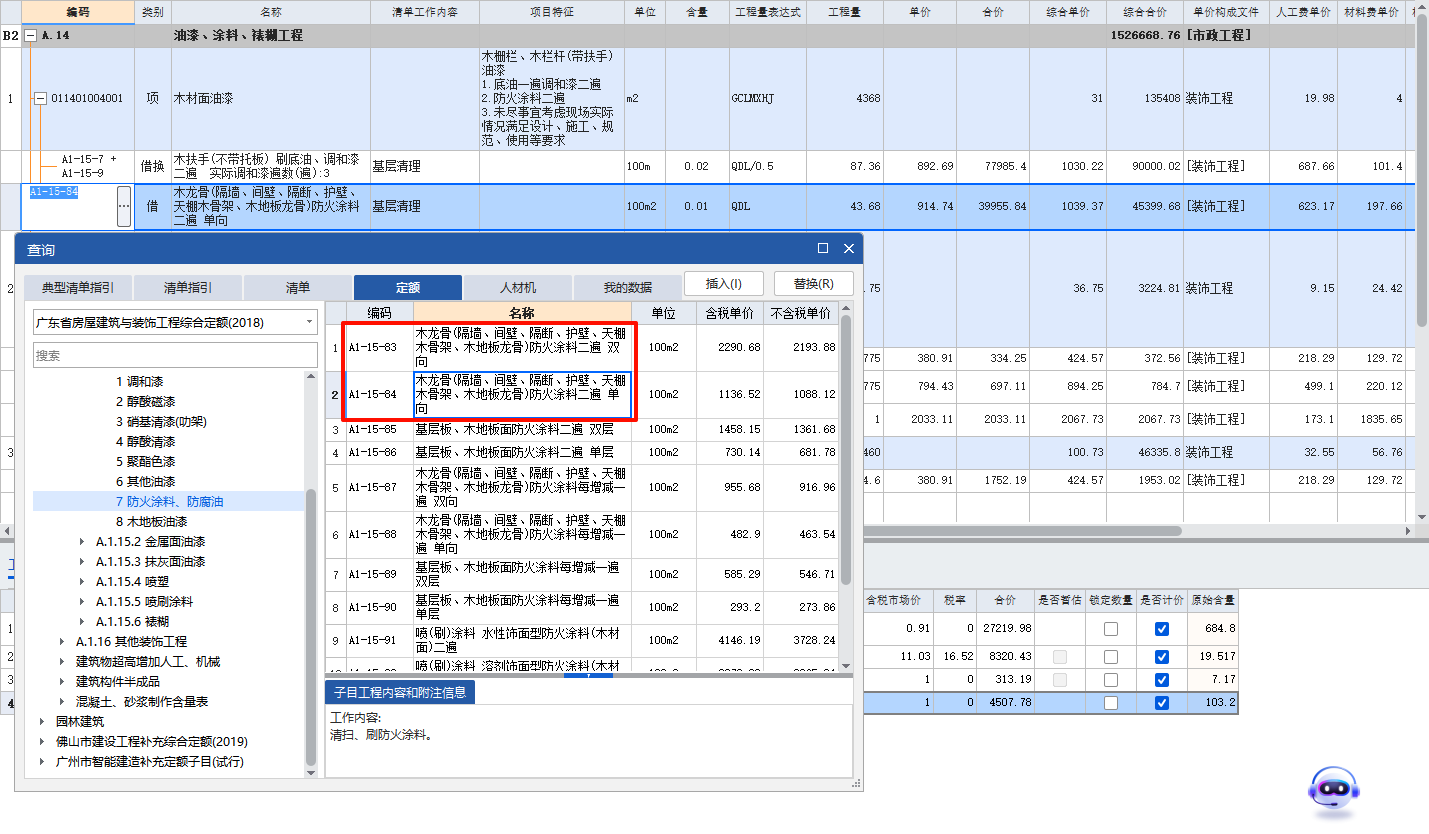This screenshot has width=1429, height=834.
Task: Uncheck 是否计价 for the 8320.43 row
Action: pyautogui.click(x=1161, y=657)
